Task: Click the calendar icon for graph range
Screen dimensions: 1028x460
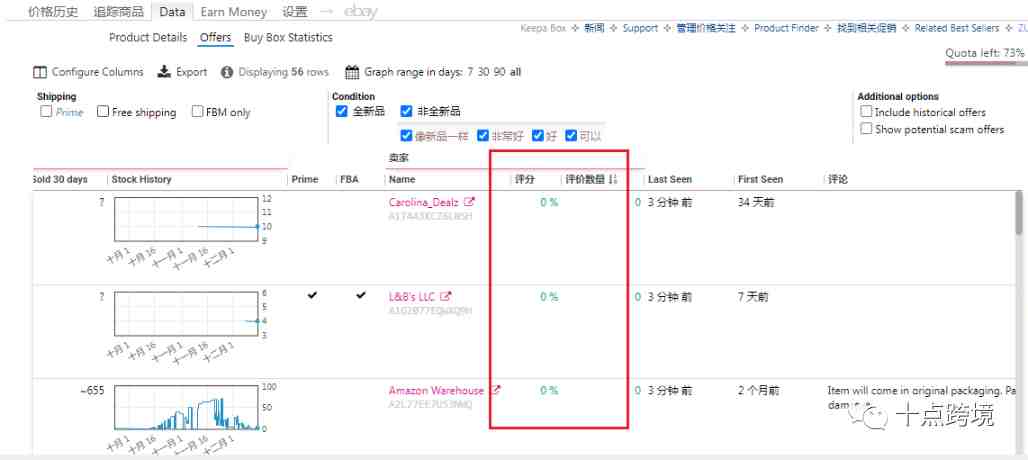Action: [x=352, y=72]
